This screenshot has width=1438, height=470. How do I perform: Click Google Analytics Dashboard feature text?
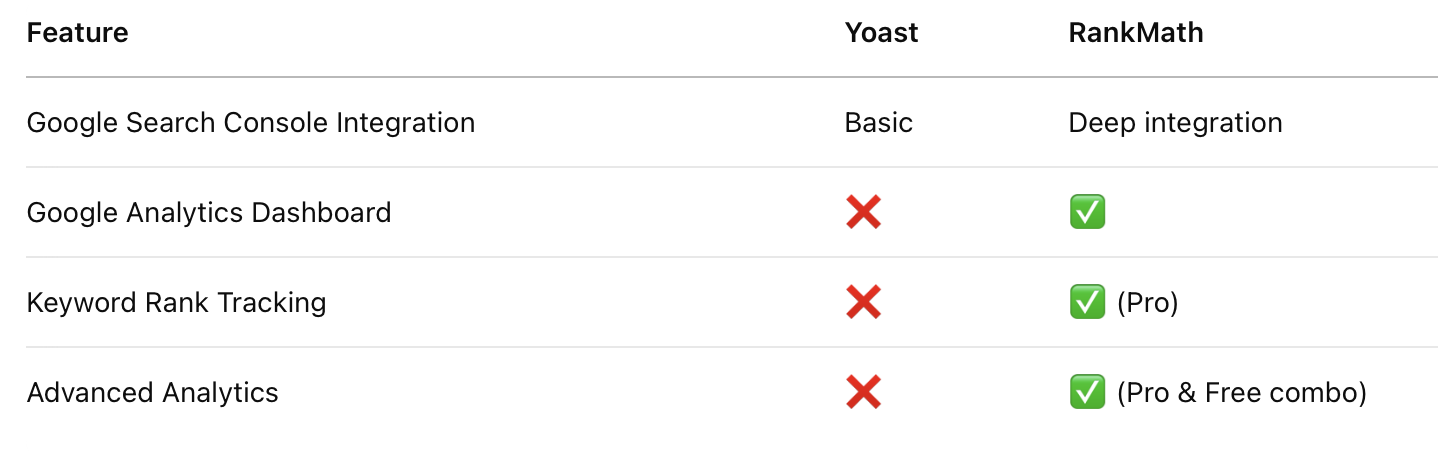pos(209,213)
